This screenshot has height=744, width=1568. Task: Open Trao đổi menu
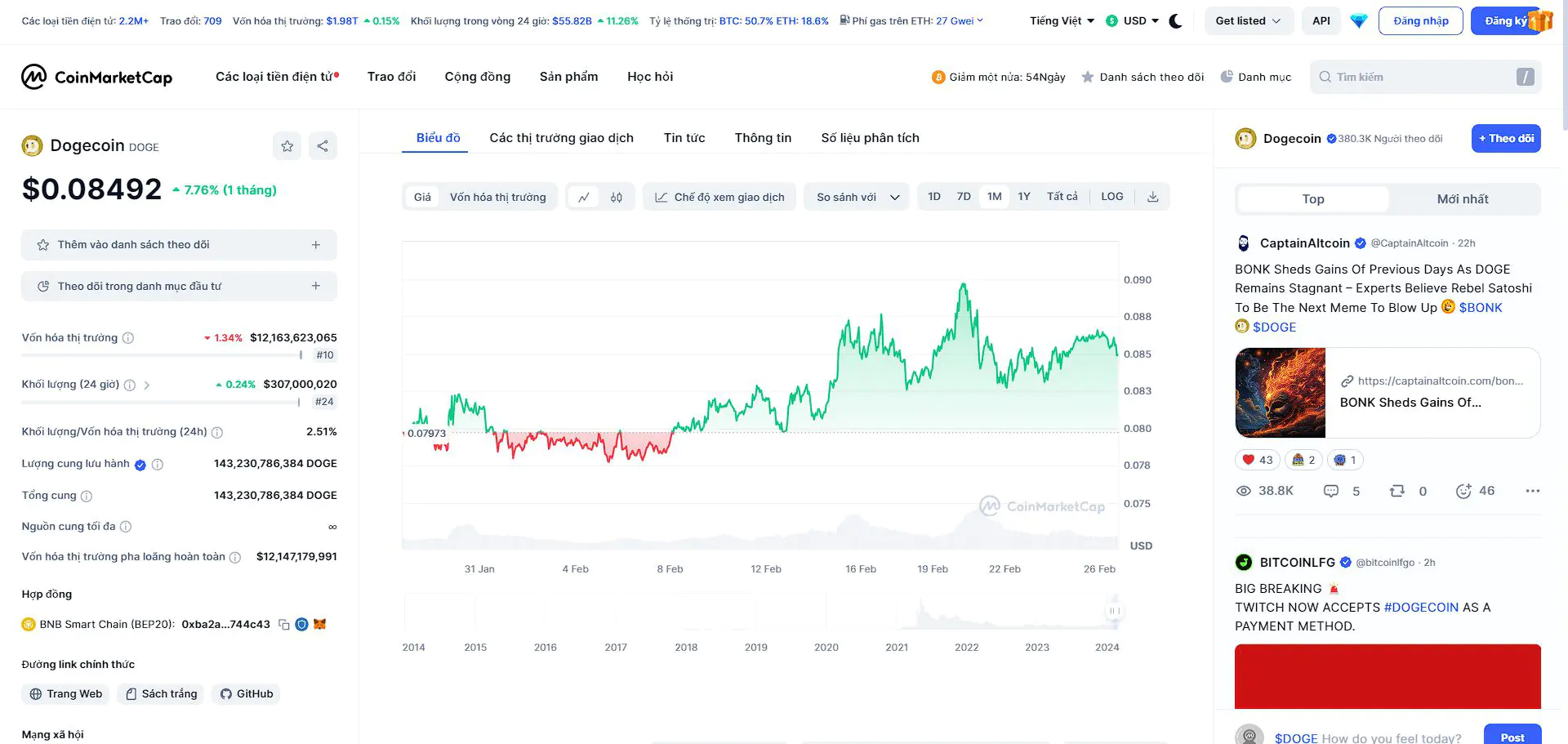coord(391,77)
